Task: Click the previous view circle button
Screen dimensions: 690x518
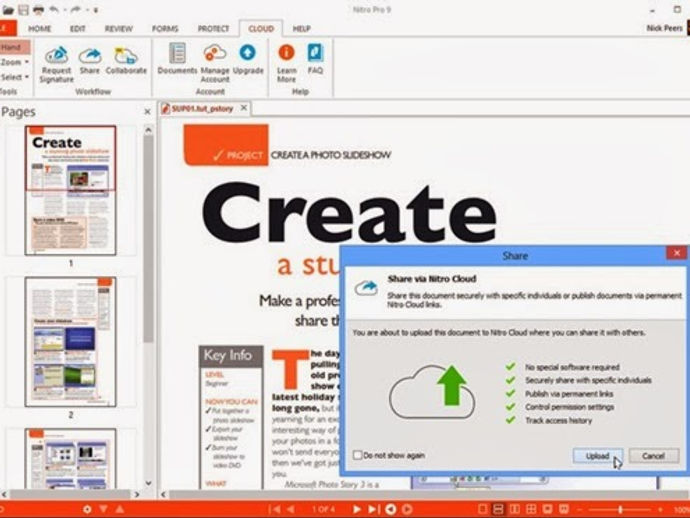Action: tap(390, 509)
